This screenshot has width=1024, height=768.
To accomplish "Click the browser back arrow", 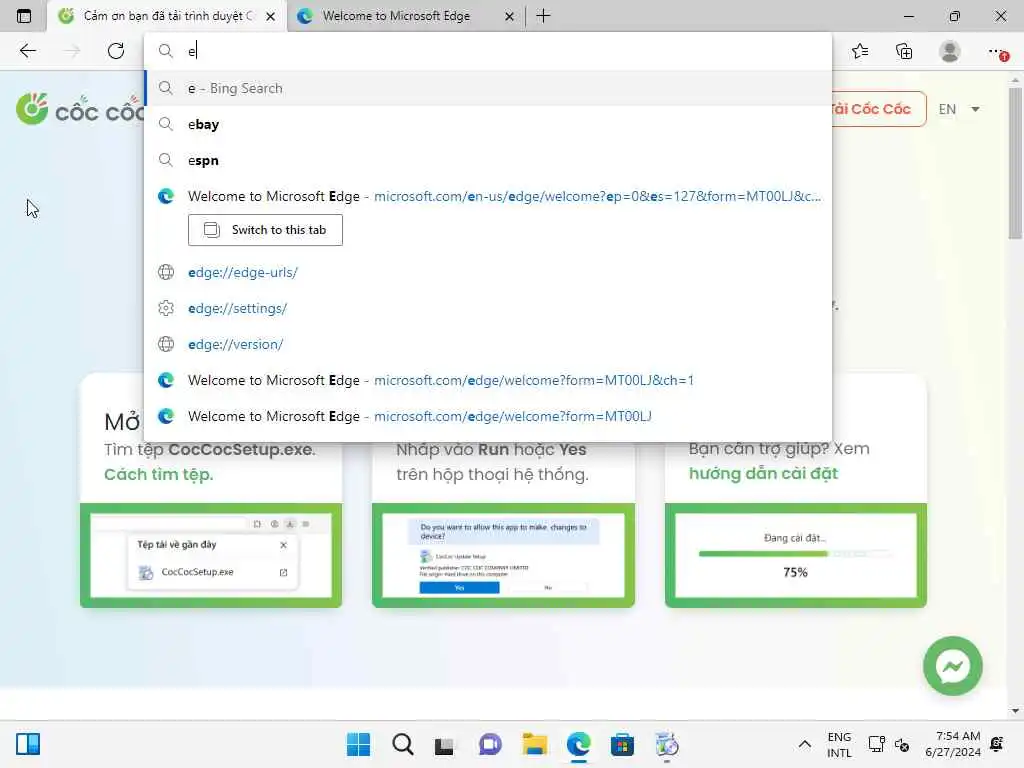I will pos(27,51).
